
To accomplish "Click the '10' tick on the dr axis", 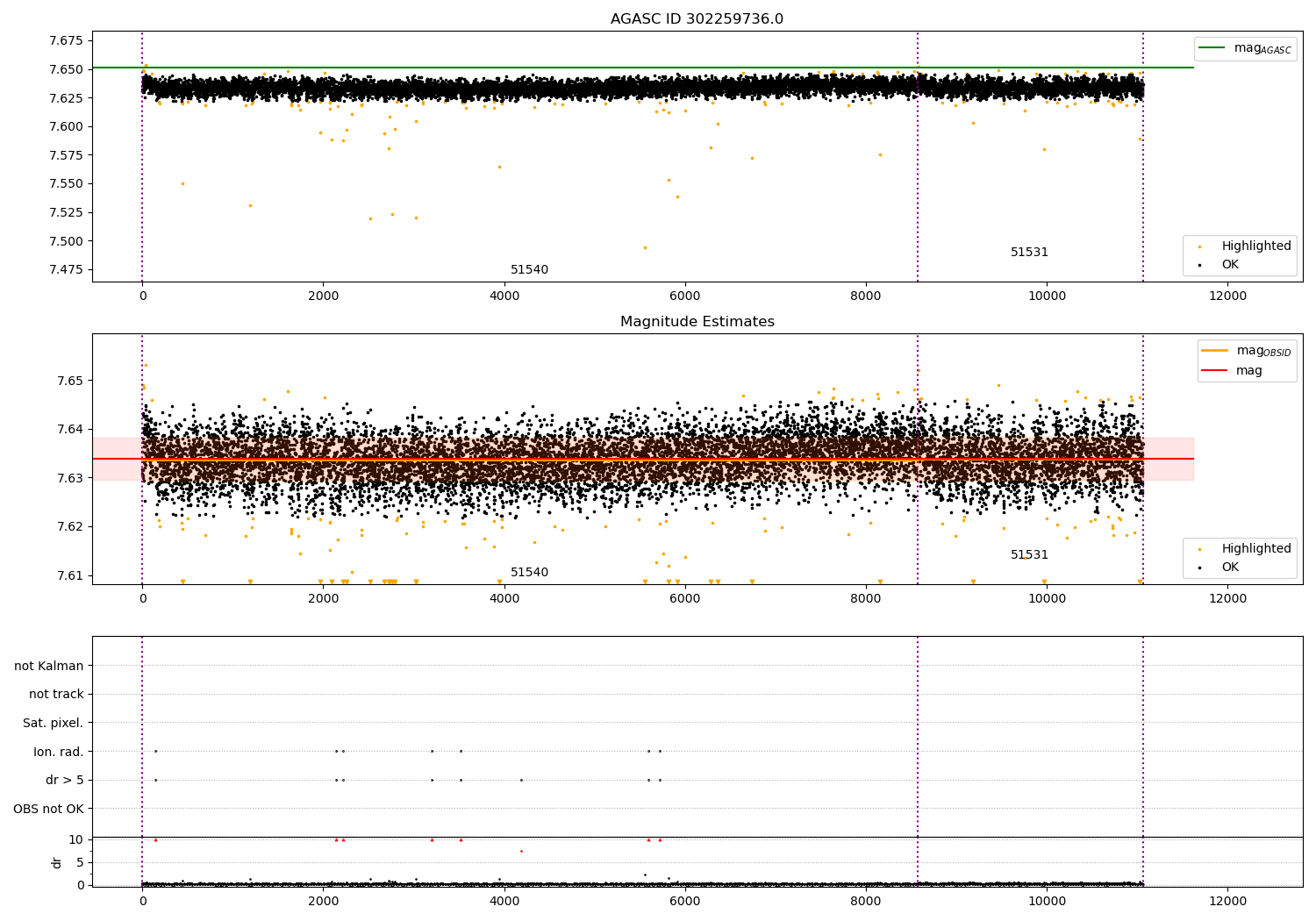I will click(x=76, y=839).
